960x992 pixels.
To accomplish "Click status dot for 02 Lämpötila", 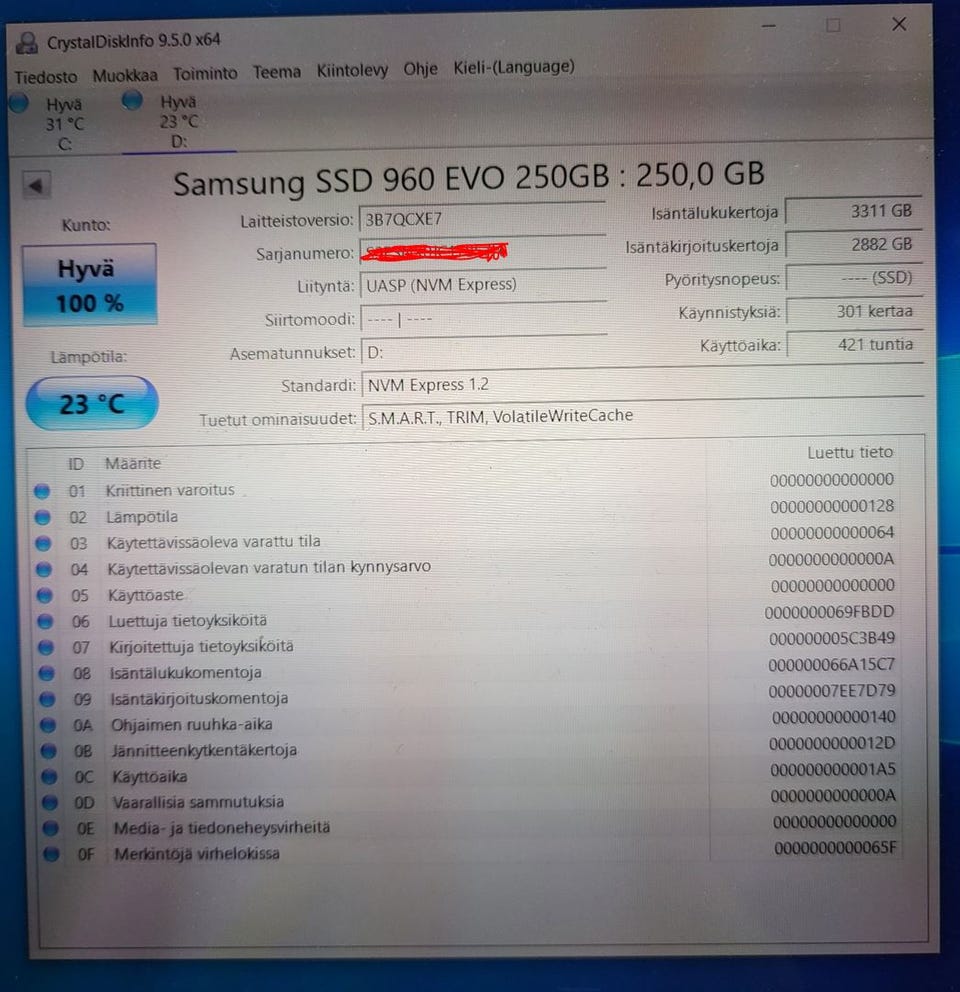I will 42,518.
